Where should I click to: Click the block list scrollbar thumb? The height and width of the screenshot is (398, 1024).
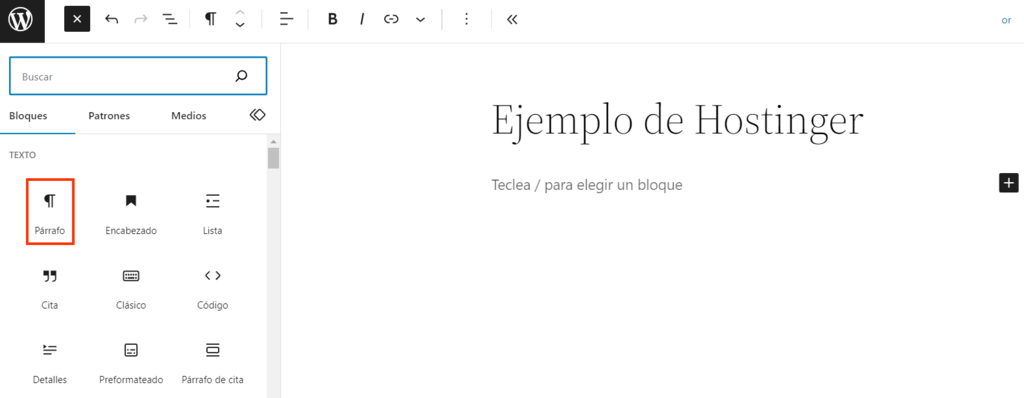(x=274, y=158)
